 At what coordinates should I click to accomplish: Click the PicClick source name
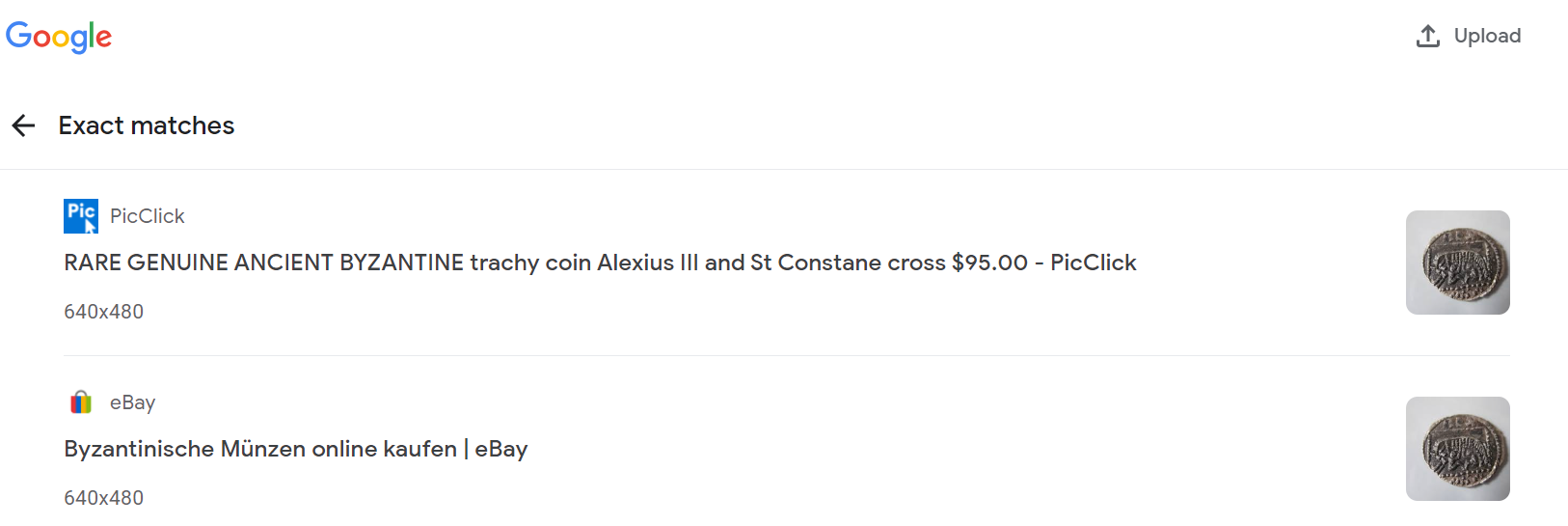click(147, 216)
